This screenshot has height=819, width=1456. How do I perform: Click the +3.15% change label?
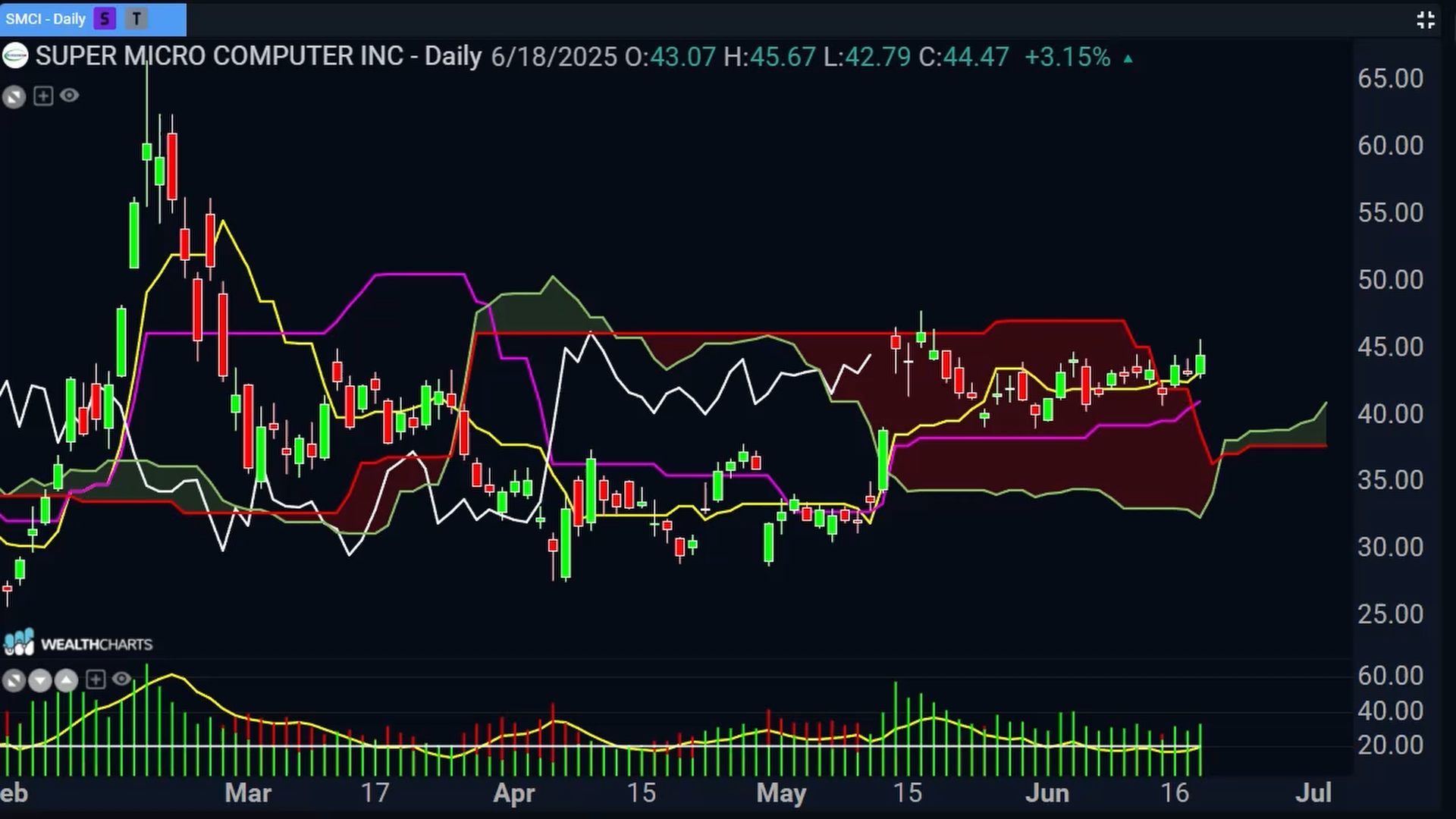tap(1068, 57)
